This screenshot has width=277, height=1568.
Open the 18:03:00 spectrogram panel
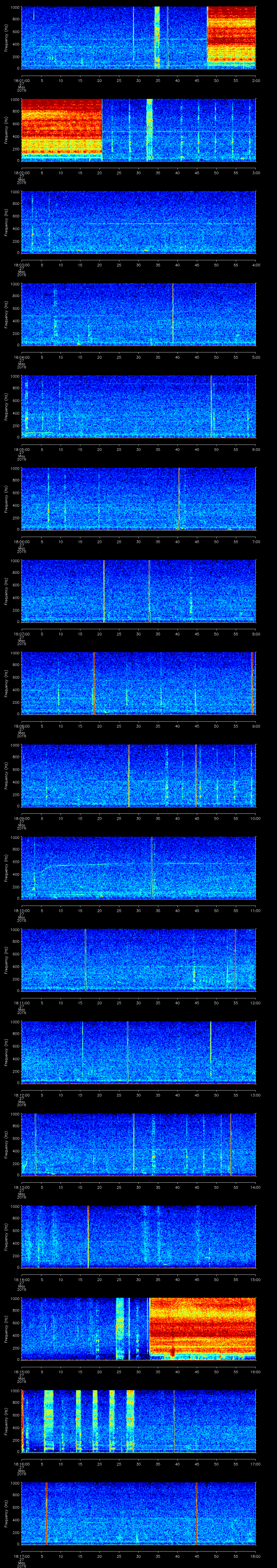click(x=138, y=222)
